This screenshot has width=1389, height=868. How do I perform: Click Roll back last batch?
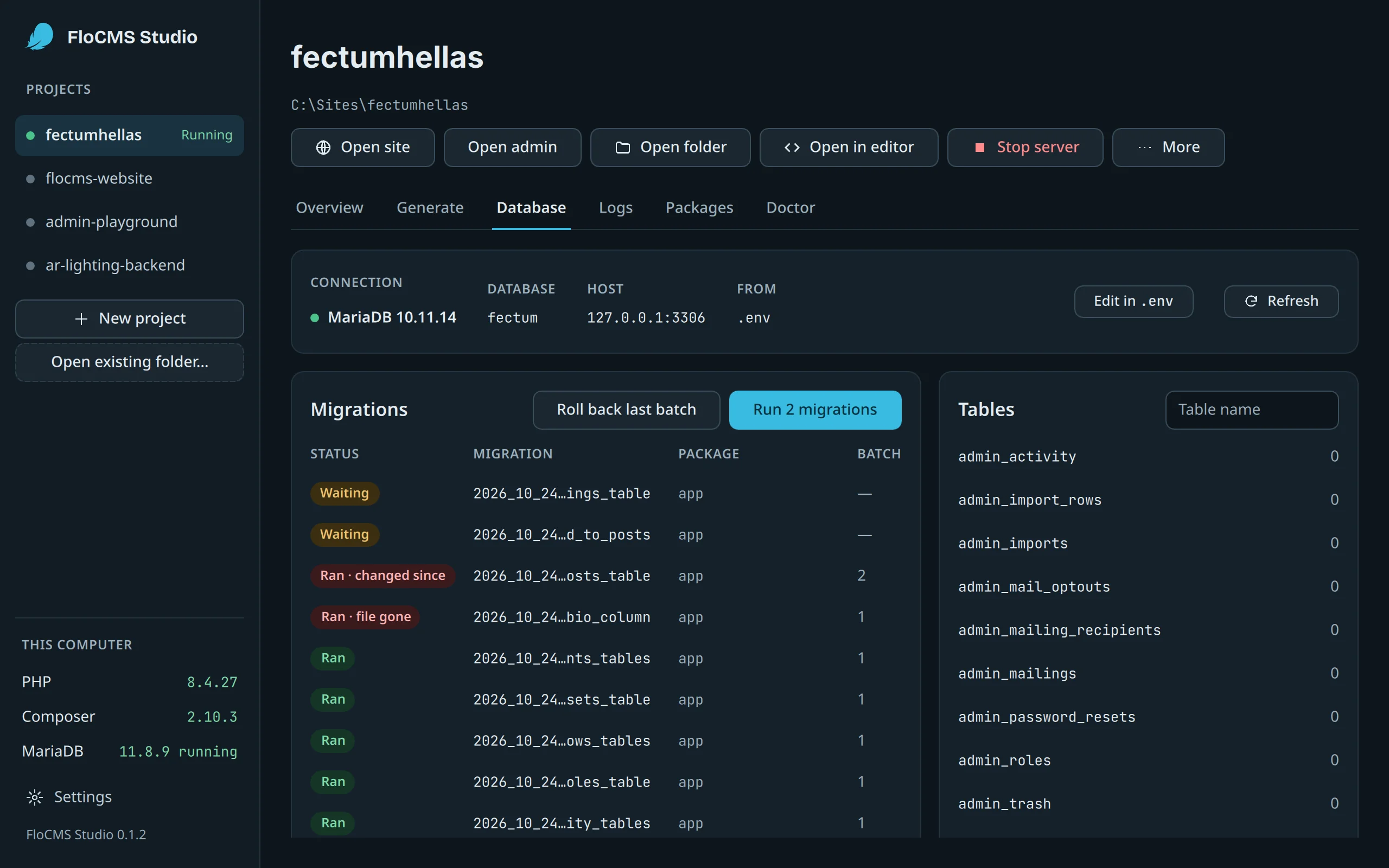[626, 410]
